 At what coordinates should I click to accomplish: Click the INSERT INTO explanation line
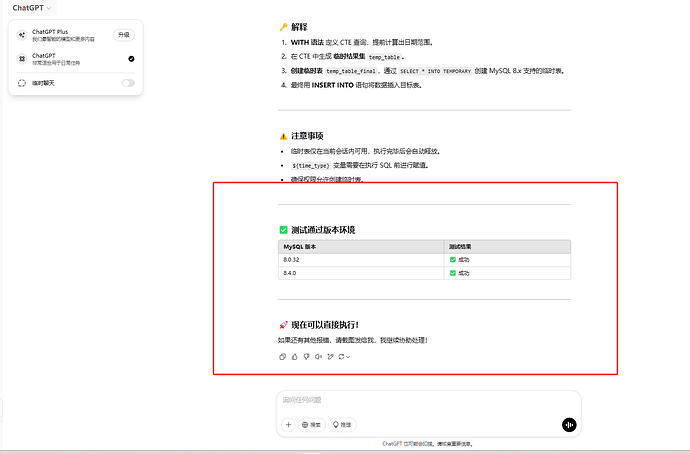pos(356,85)
